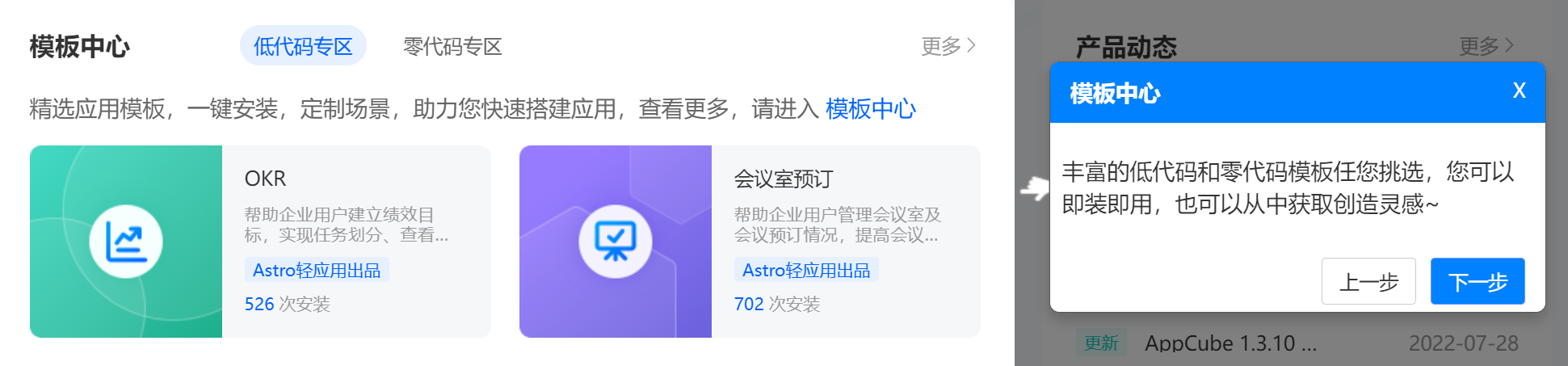Screen dimensions: 1568x366
Task: Close the 模板中心 guide popup with X
Action: [x=1519, y=90]
